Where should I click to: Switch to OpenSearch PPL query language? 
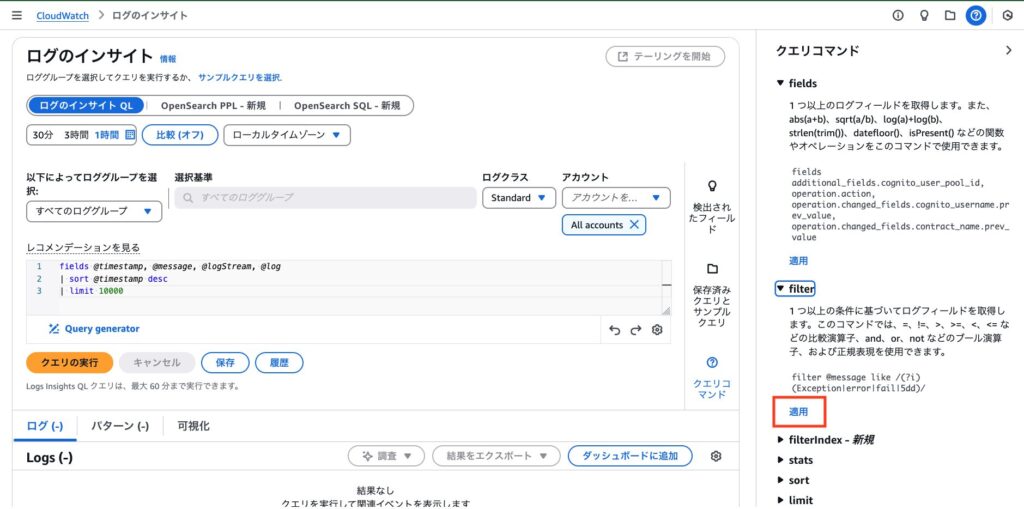point(213,105)
